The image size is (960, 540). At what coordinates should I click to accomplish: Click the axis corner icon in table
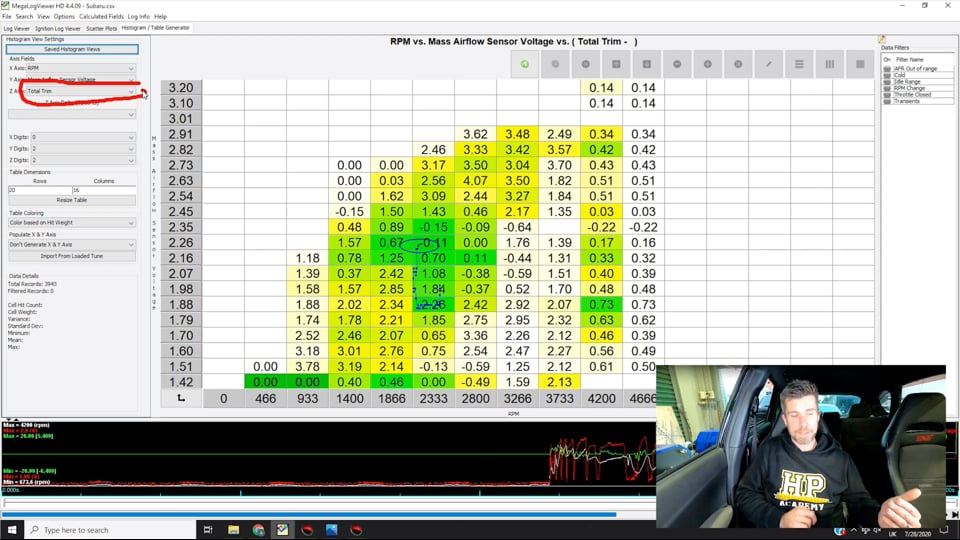[x=181, y=398]
